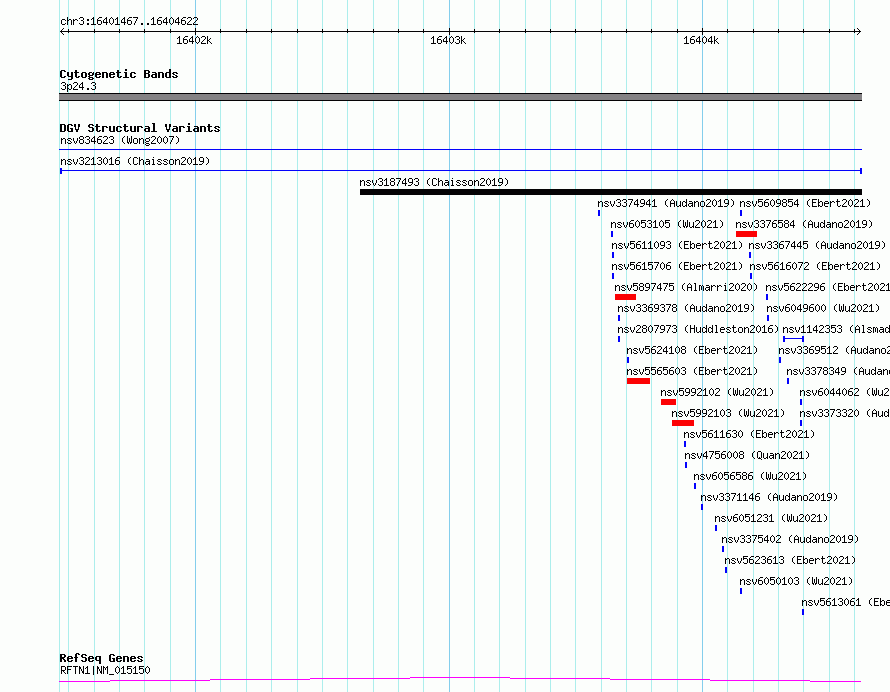
Task: Click the magenta RFTN1 gene line
Action: click(460, 679)
